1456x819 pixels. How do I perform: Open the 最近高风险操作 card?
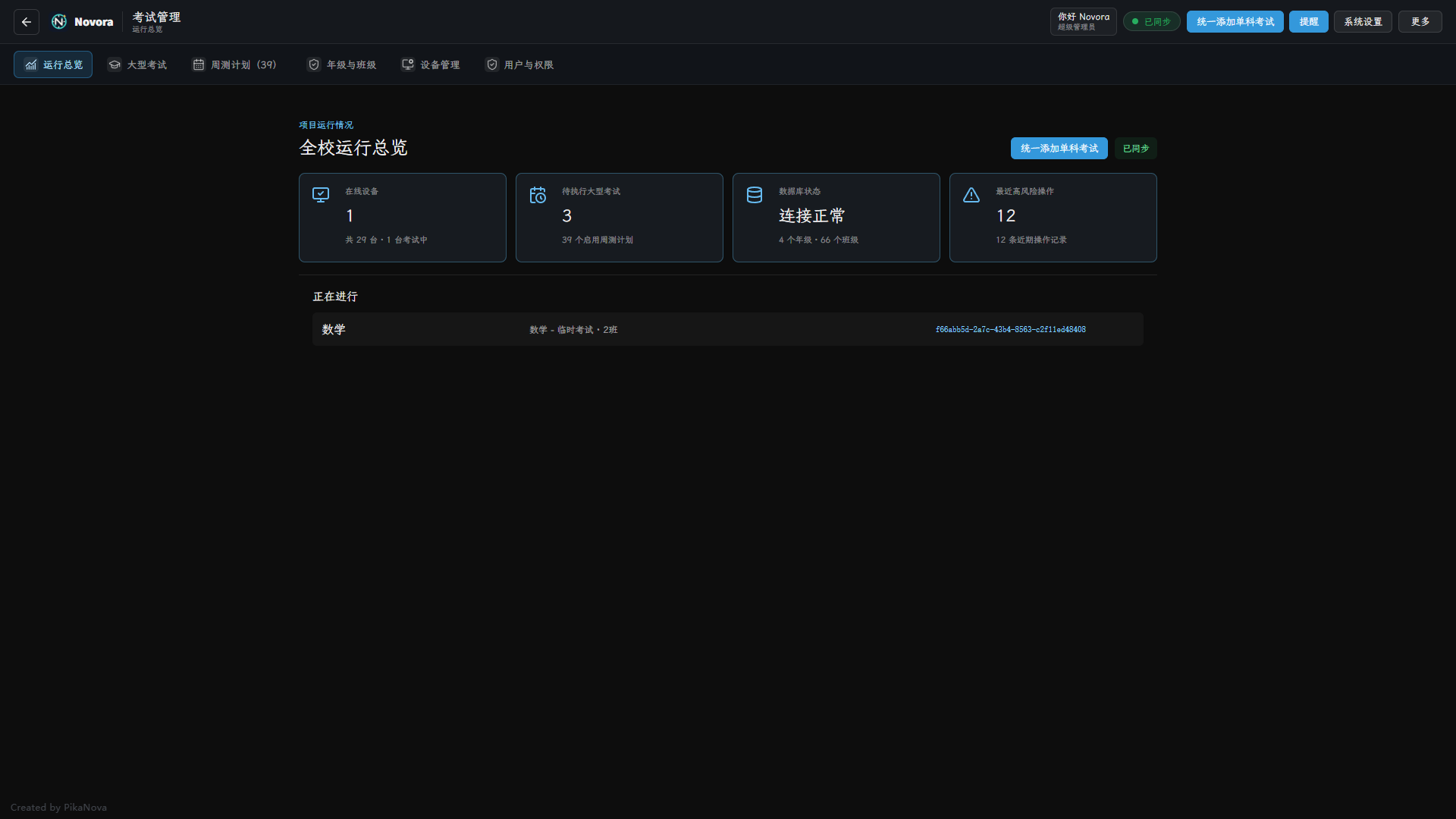[1053, 218]
